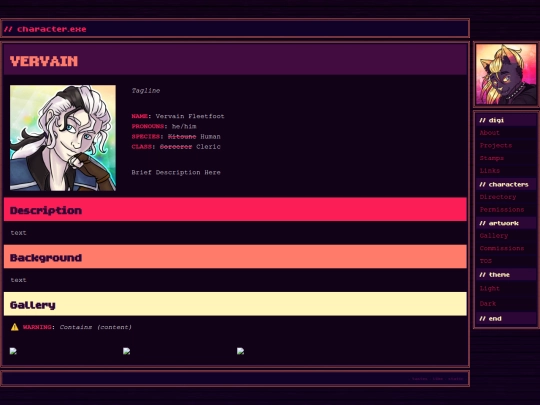Screen dimensions: 540x405
Task: Click the '// theme' sidebar heading
Action: pos(494,274)
